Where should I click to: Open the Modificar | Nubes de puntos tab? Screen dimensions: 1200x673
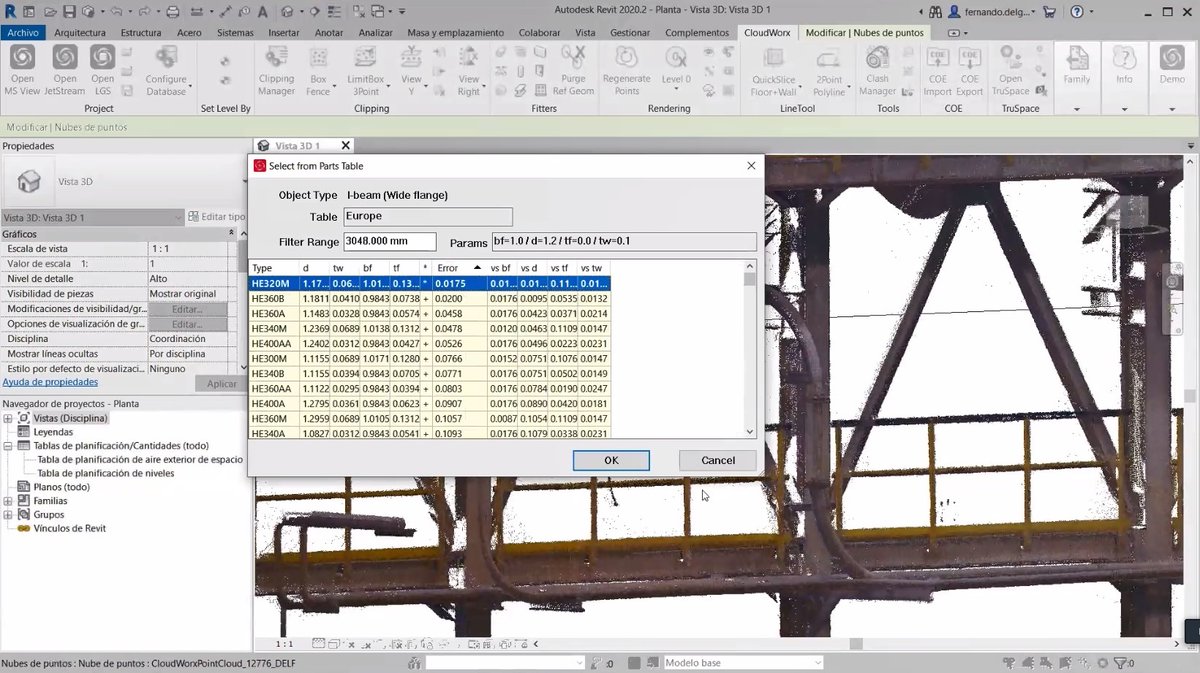point(865,32)
